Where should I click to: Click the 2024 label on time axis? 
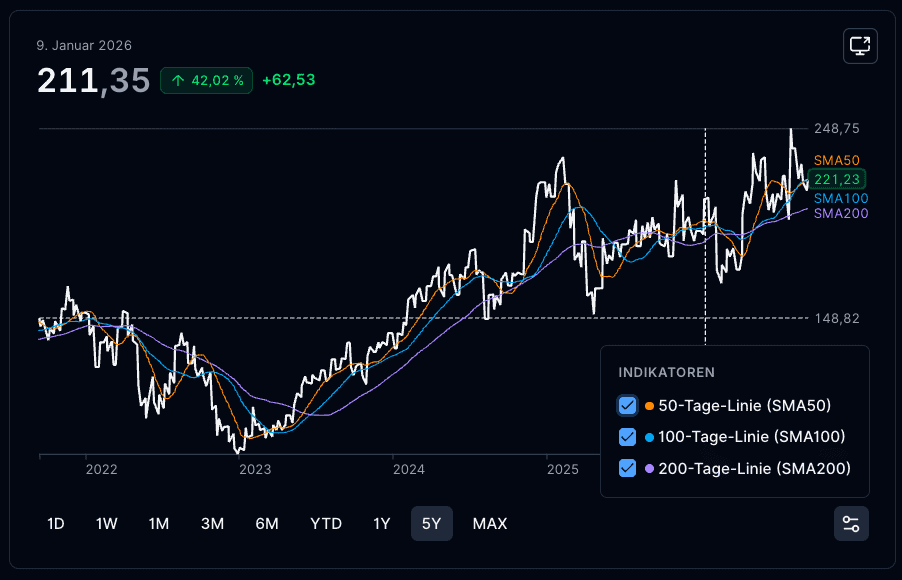[408, 470]
